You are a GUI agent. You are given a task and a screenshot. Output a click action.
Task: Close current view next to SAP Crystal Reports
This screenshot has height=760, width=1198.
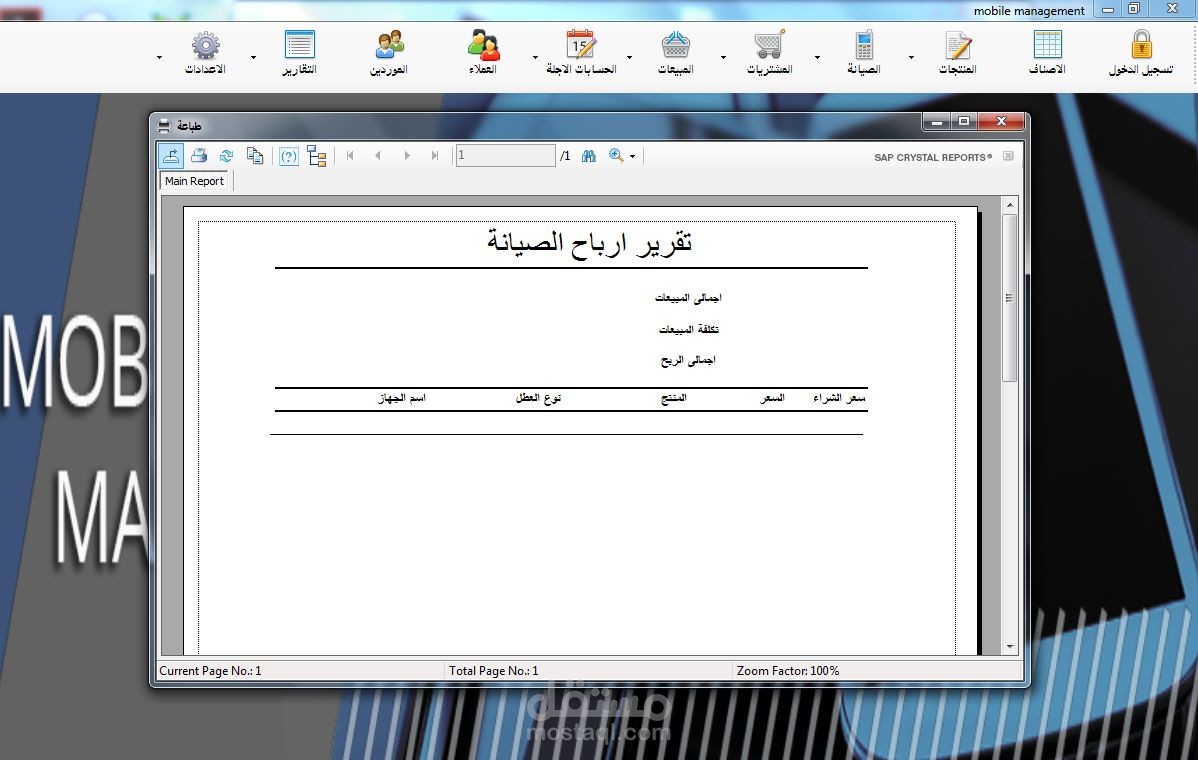1009,156
